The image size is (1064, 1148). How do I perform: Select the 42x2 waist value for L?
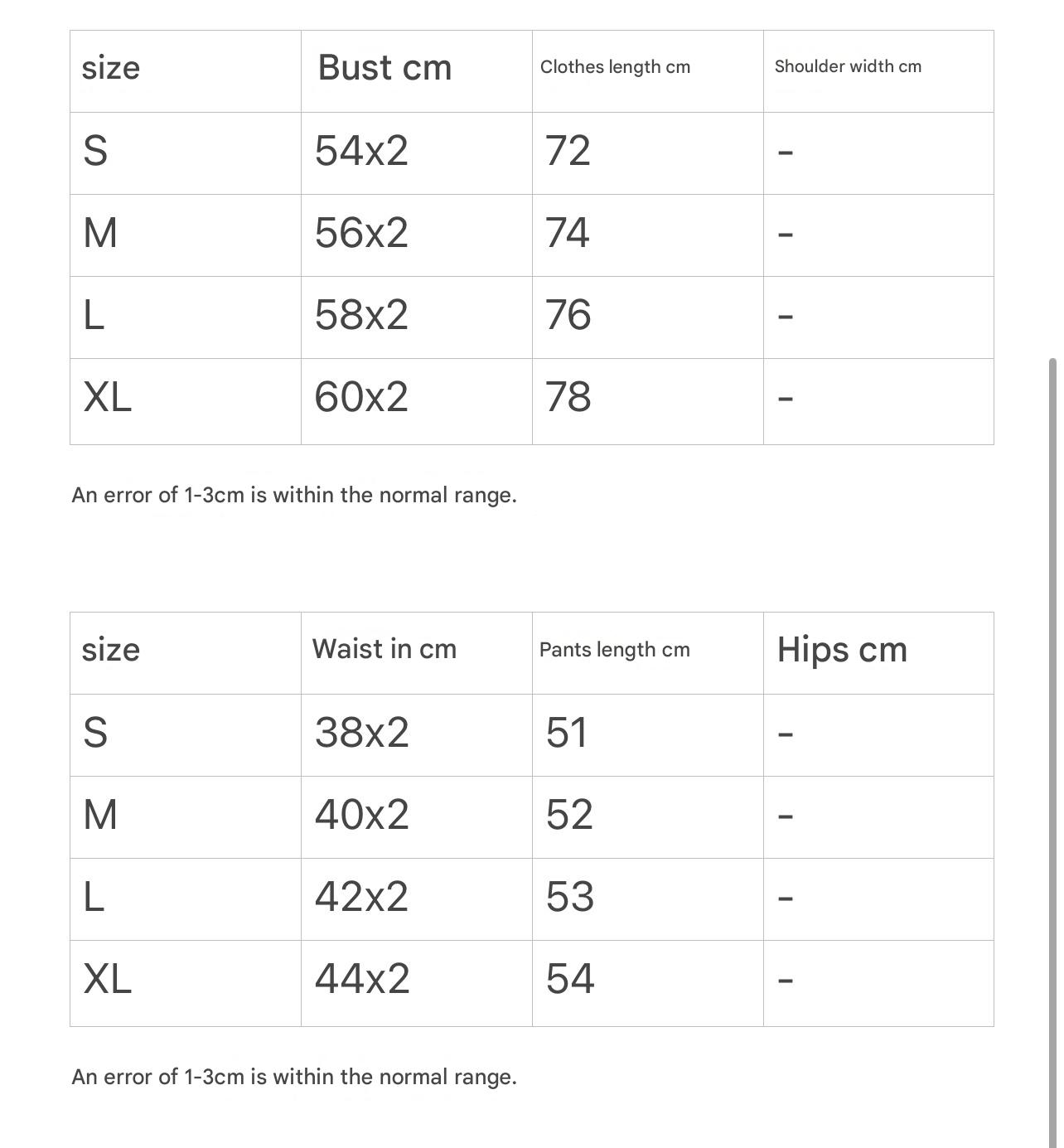pos(361,897)
